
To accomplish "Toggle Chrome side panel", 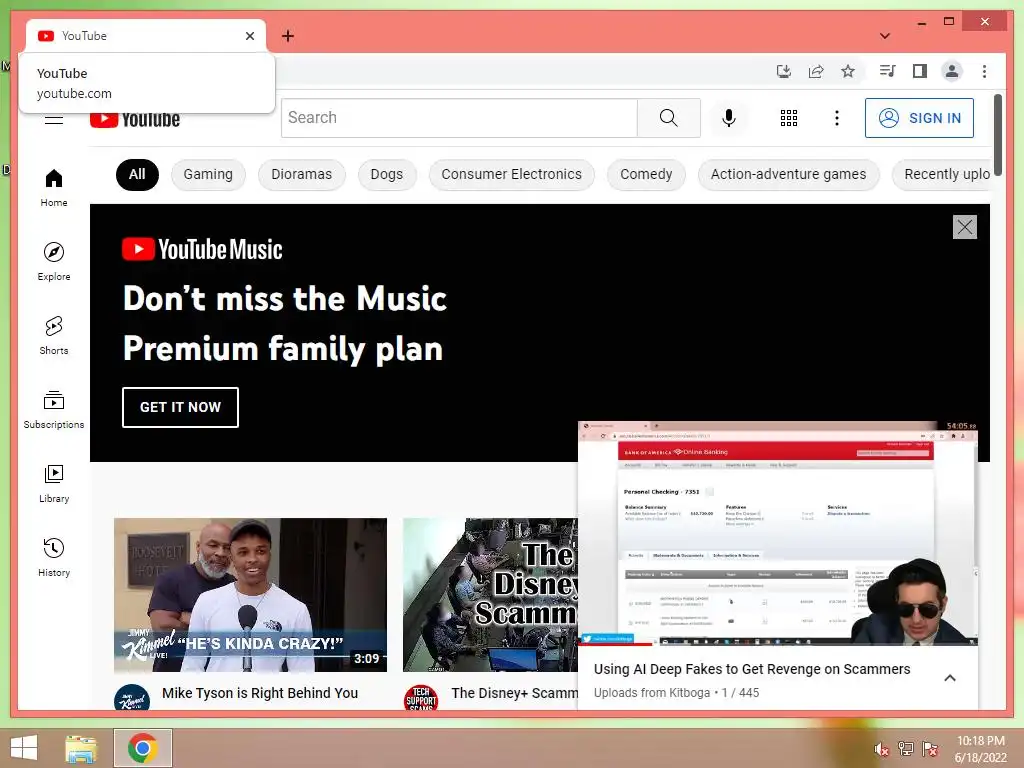I will [x=920, y=71].
